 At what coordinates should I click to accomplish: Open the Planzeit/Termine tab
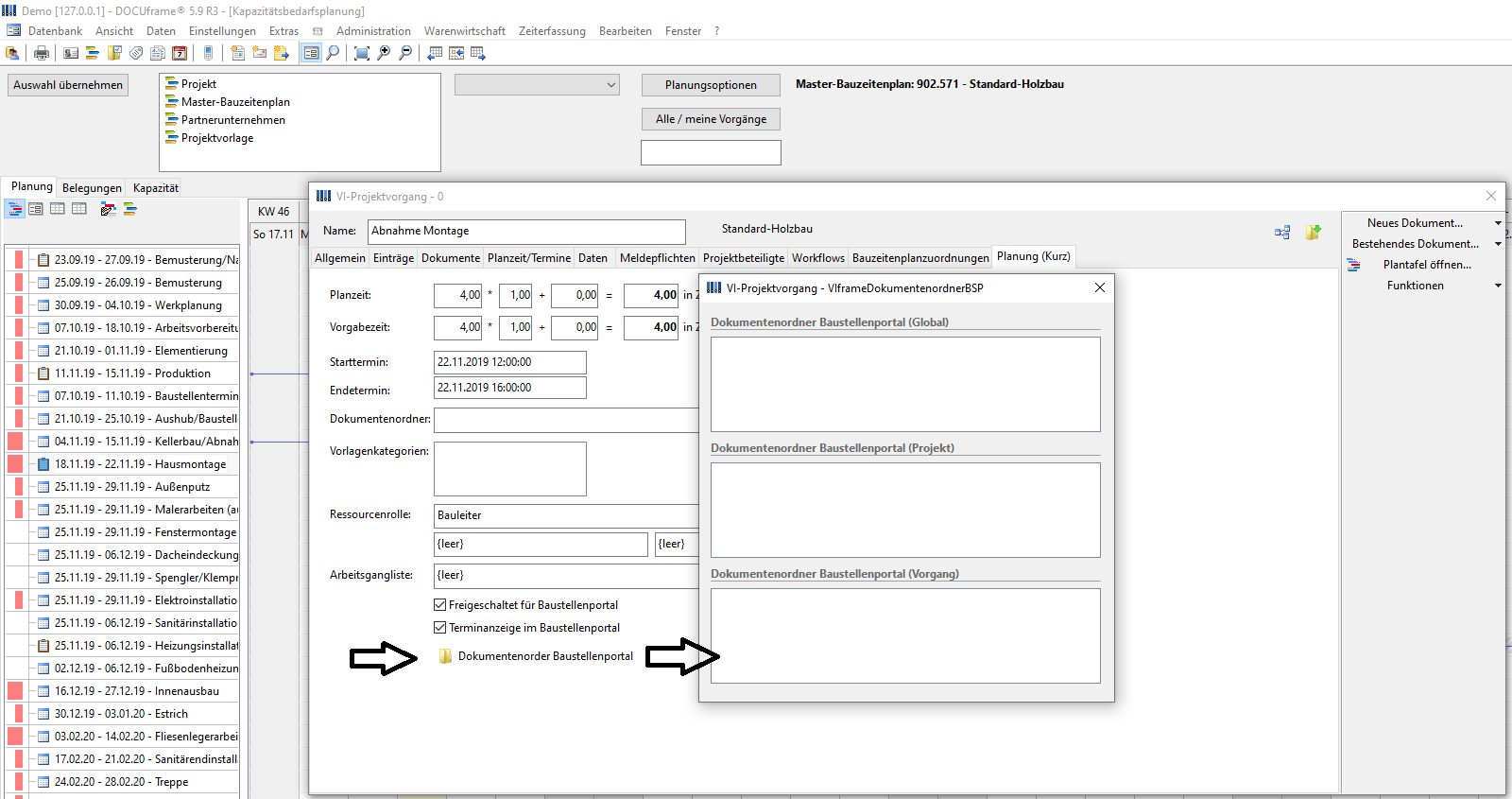point(529,258)
